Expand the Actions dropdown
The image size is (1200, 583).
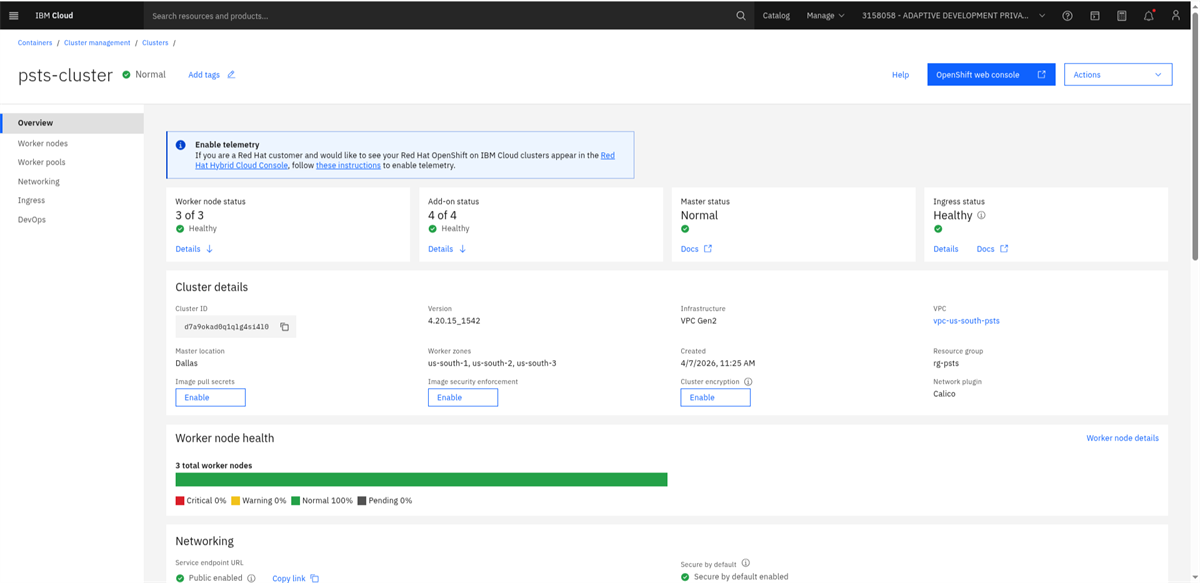pyautogui.click(x=1118, y=75)
